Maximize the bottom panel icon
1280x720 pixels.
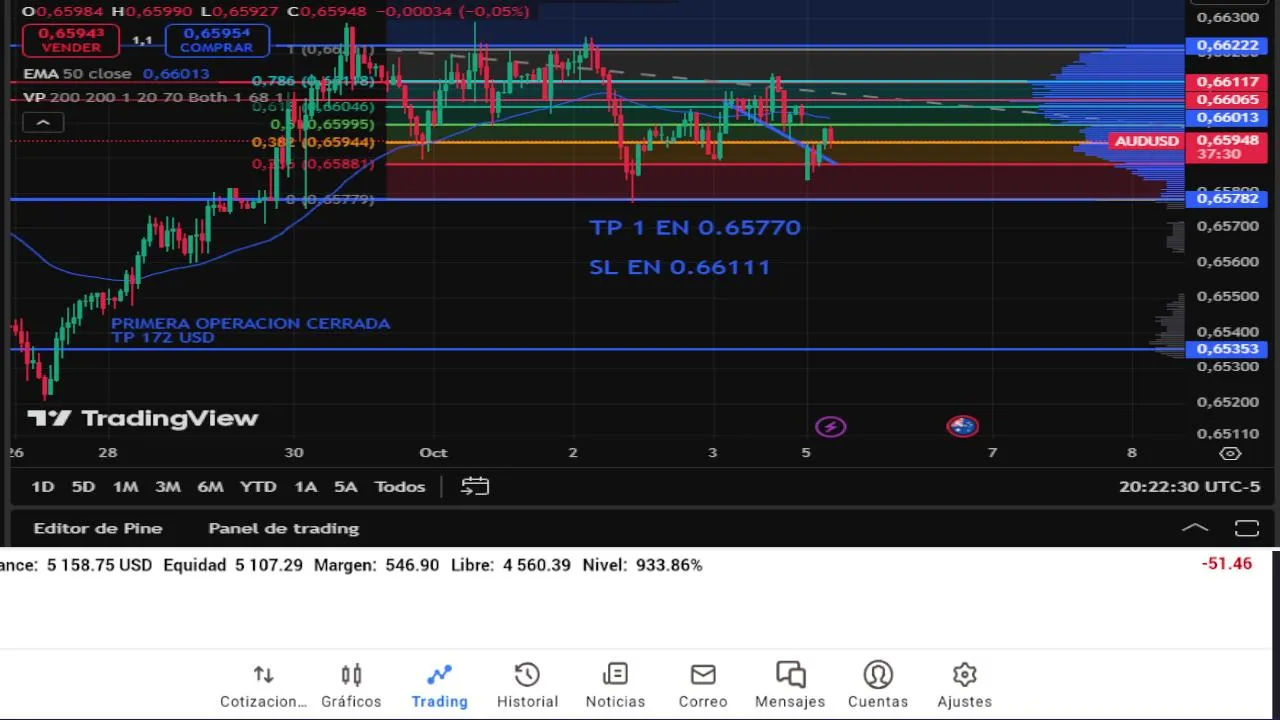tap(1246, 528)
